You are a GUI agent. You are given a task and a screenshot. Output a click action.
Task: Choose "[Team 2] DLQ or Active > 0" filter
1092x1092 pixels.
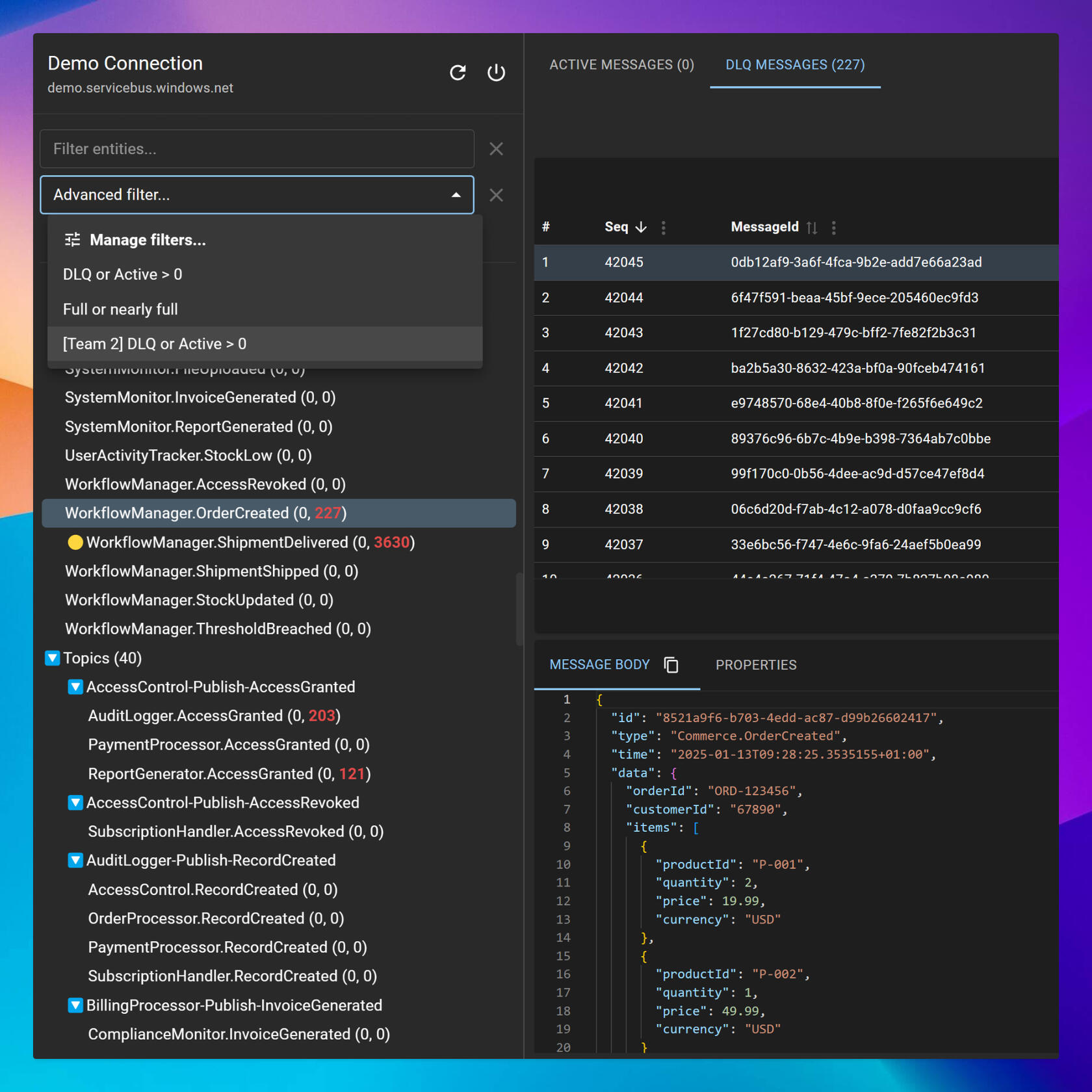point(155,344)
